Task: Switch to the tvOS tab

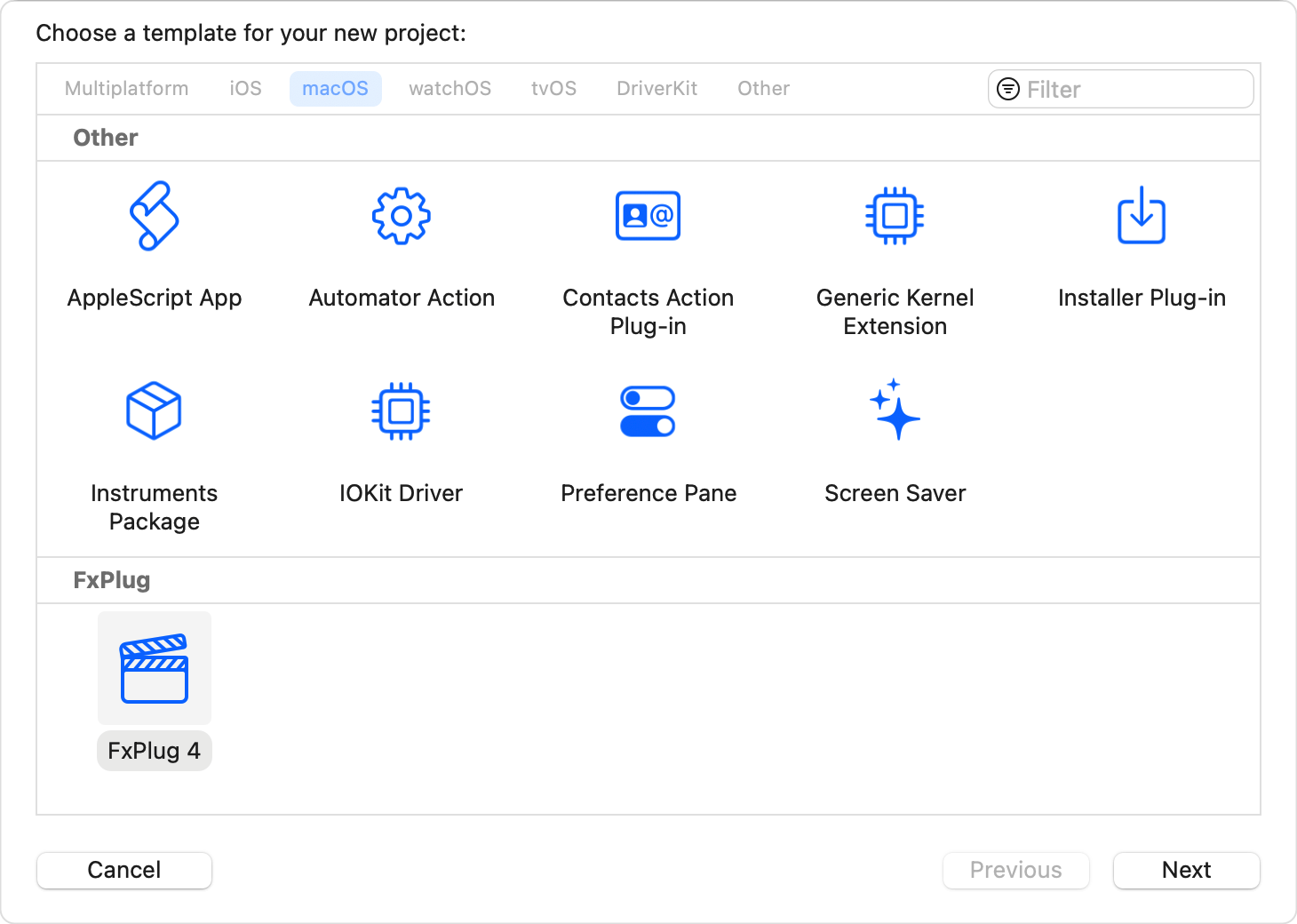Action: pyautogui.click(x=553, y=88)
